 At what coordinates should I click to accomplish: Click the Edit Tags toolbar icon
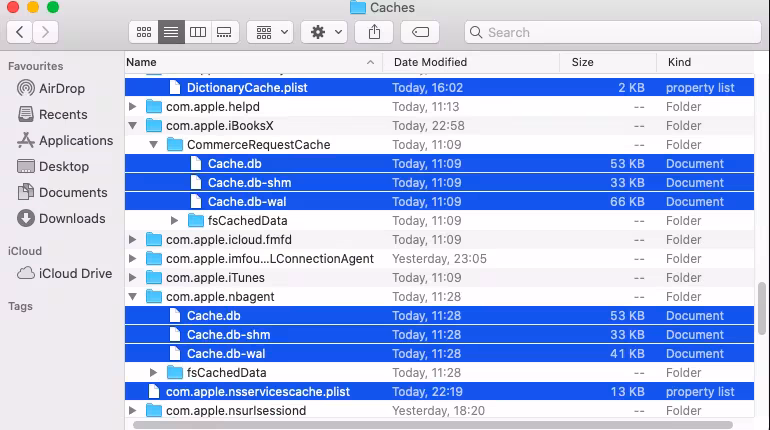point(420,32)
